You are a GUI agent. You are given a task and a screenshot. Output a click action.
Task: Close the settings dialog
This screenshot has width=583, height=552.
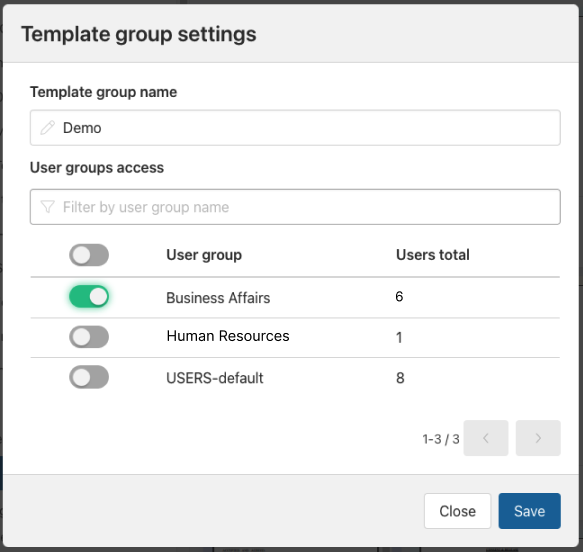click(457, 511)
